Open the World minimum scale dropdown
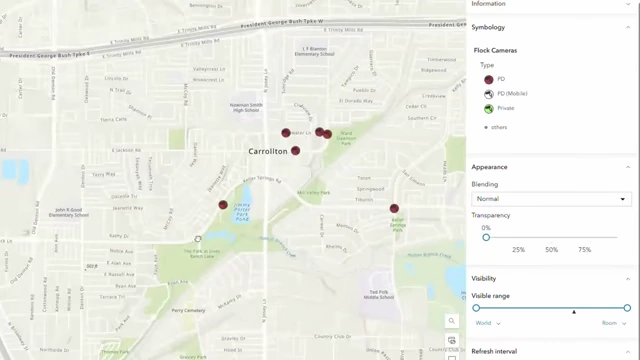 pos(488,323)
